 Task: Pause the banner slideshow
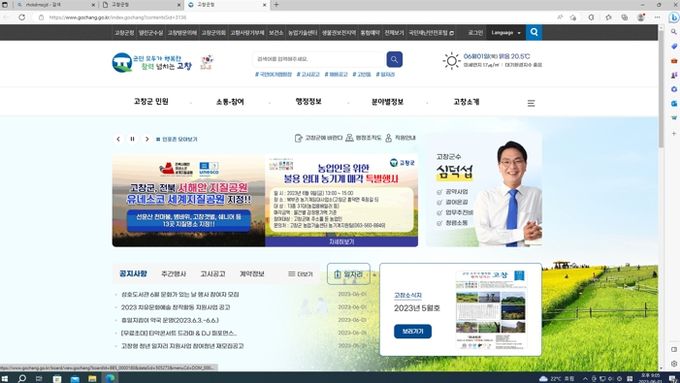(x=132, y=139)
